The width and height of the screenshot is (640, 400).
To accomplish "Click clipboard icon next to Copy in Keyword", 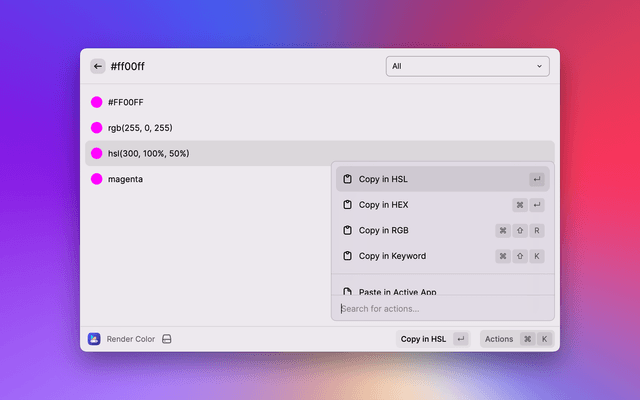I will point(347,256).
